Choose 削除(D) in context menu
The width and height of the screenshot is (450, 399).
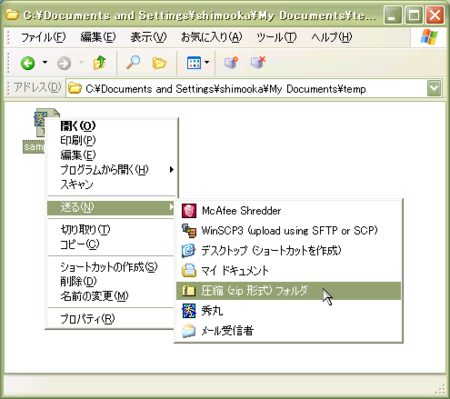pos(111,282)
